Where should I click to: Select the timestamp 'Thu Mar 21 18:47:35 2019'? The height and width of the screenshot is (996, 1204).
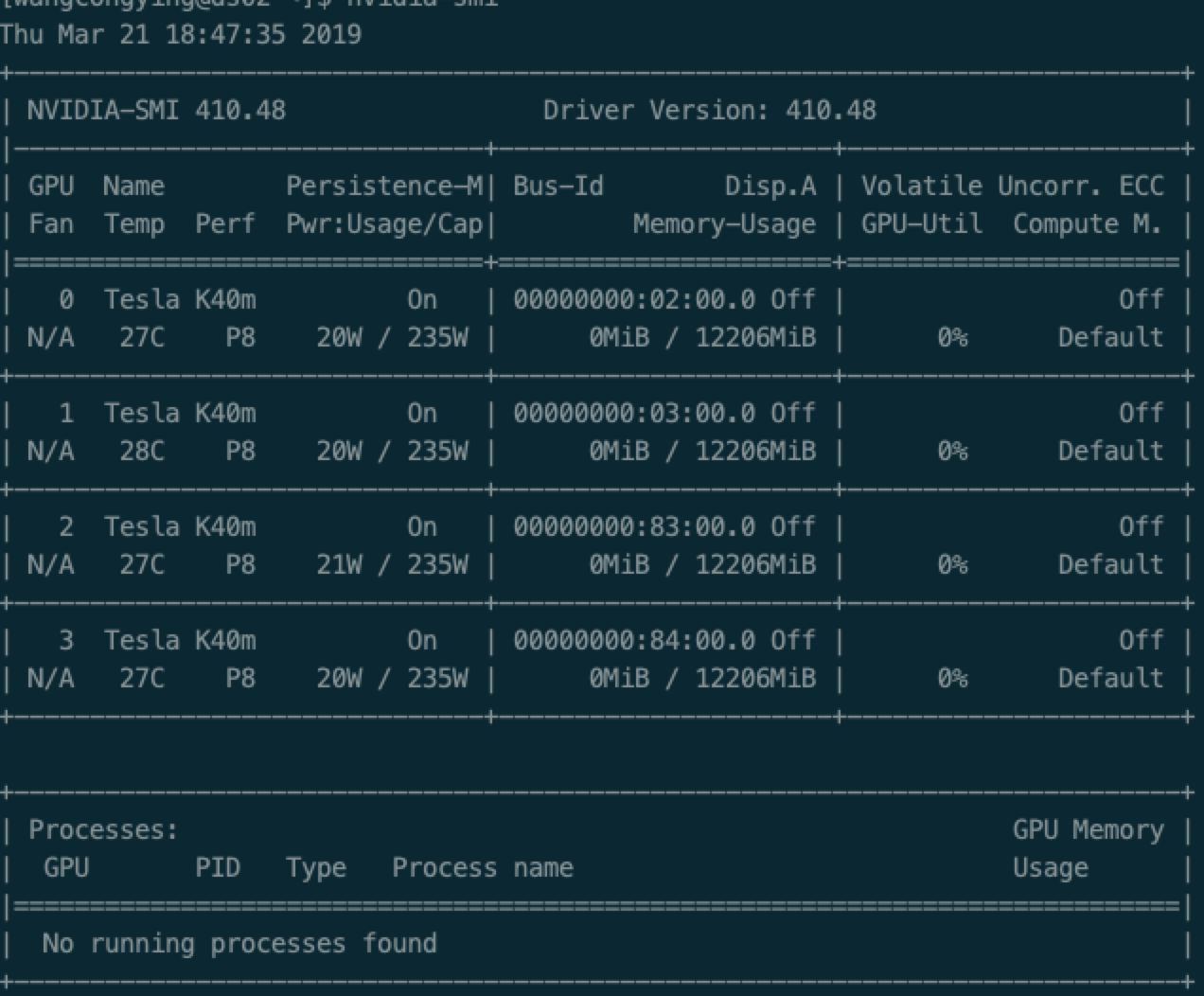click(181, 34)
